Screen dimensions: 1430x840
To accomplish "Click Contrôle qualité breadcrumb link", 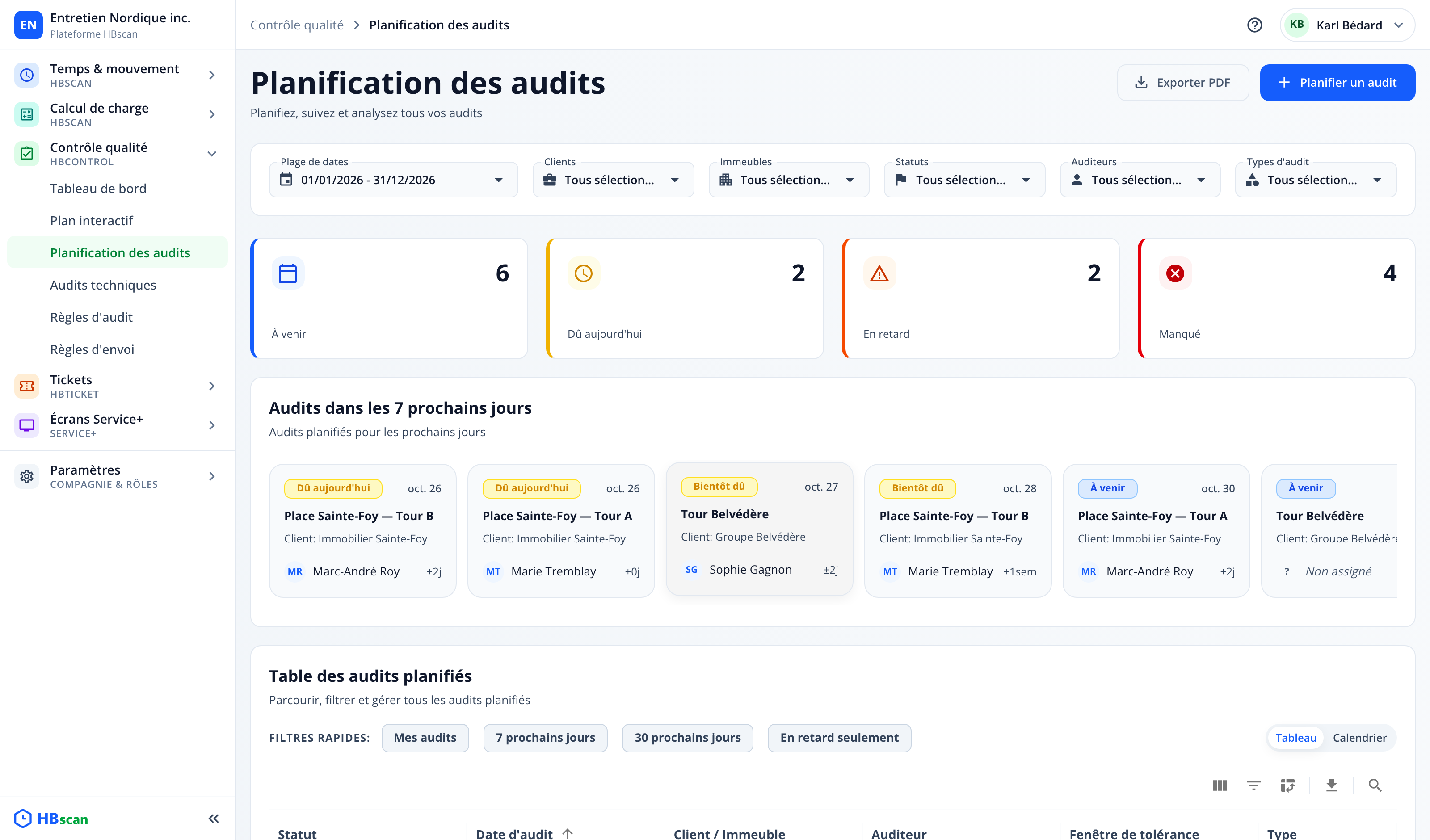I will (x=296, y=25).
